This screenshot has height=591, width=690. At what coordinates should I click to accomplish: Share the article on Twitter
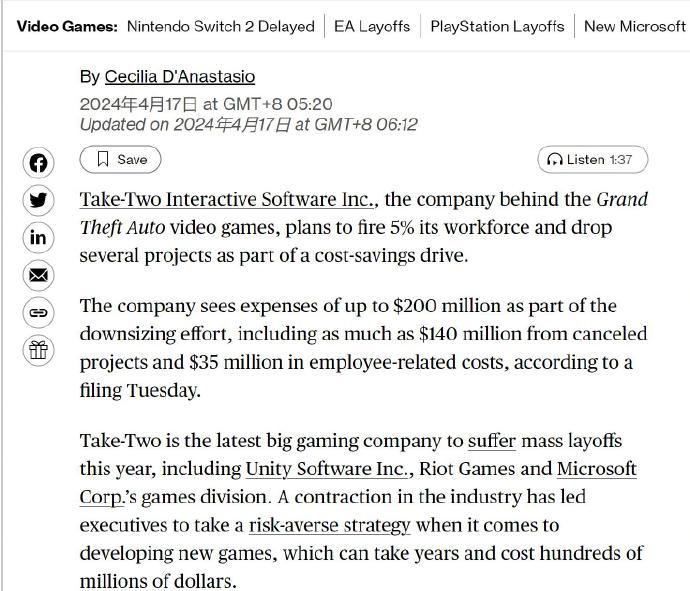38,200
